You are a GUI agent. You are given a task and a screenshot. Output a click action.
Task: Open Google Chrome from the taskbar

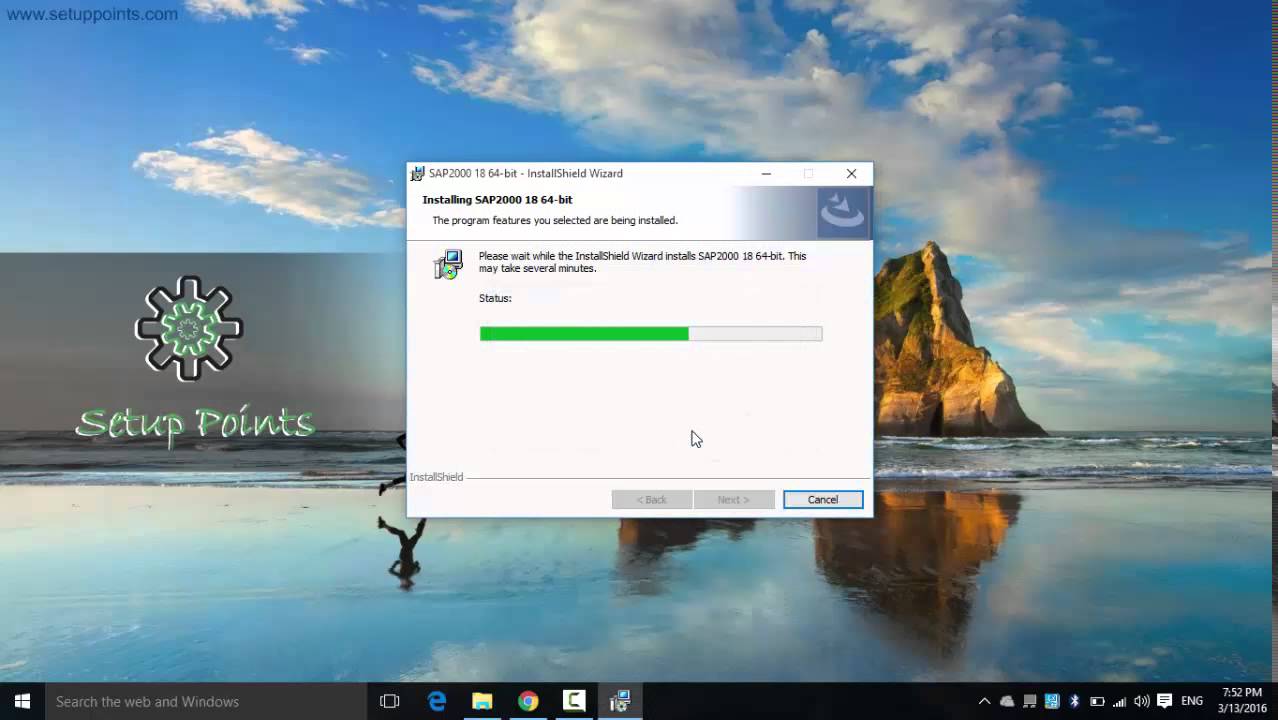(x=528, y=701)
